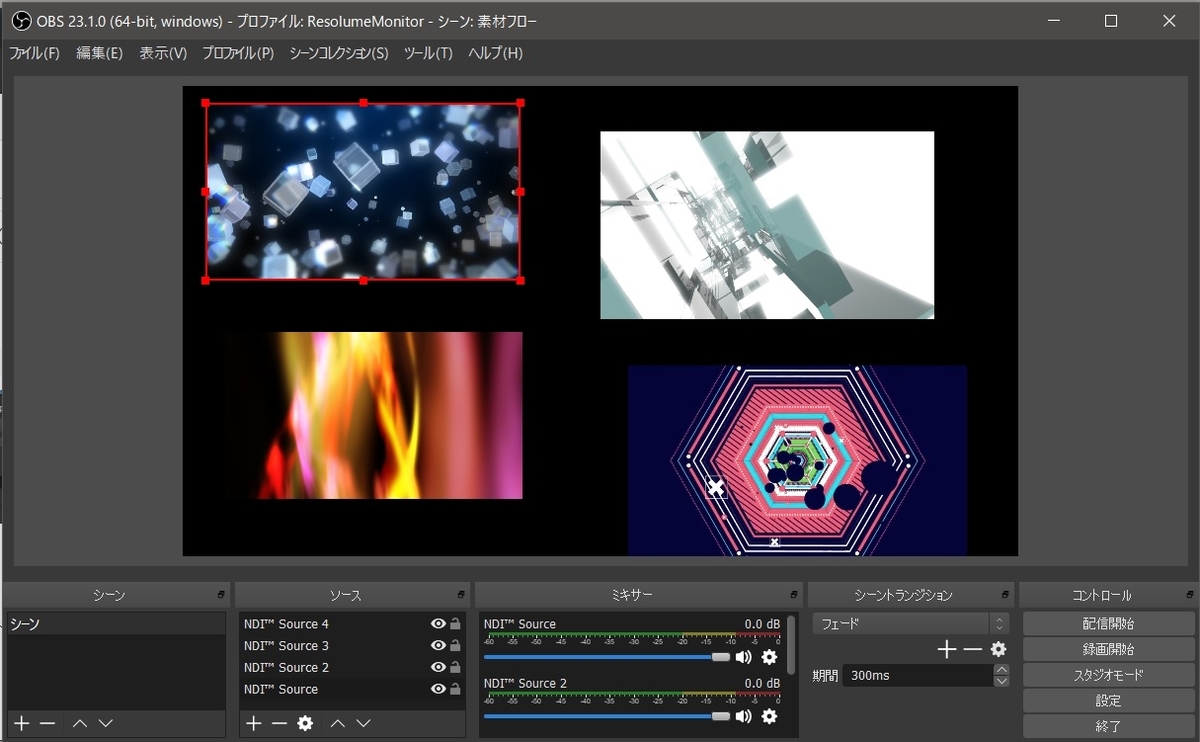Hide NDI Source 3 with eye icon
This screenshot has height=742, width=1200.
pyautogui.click(x=438, y=646)
